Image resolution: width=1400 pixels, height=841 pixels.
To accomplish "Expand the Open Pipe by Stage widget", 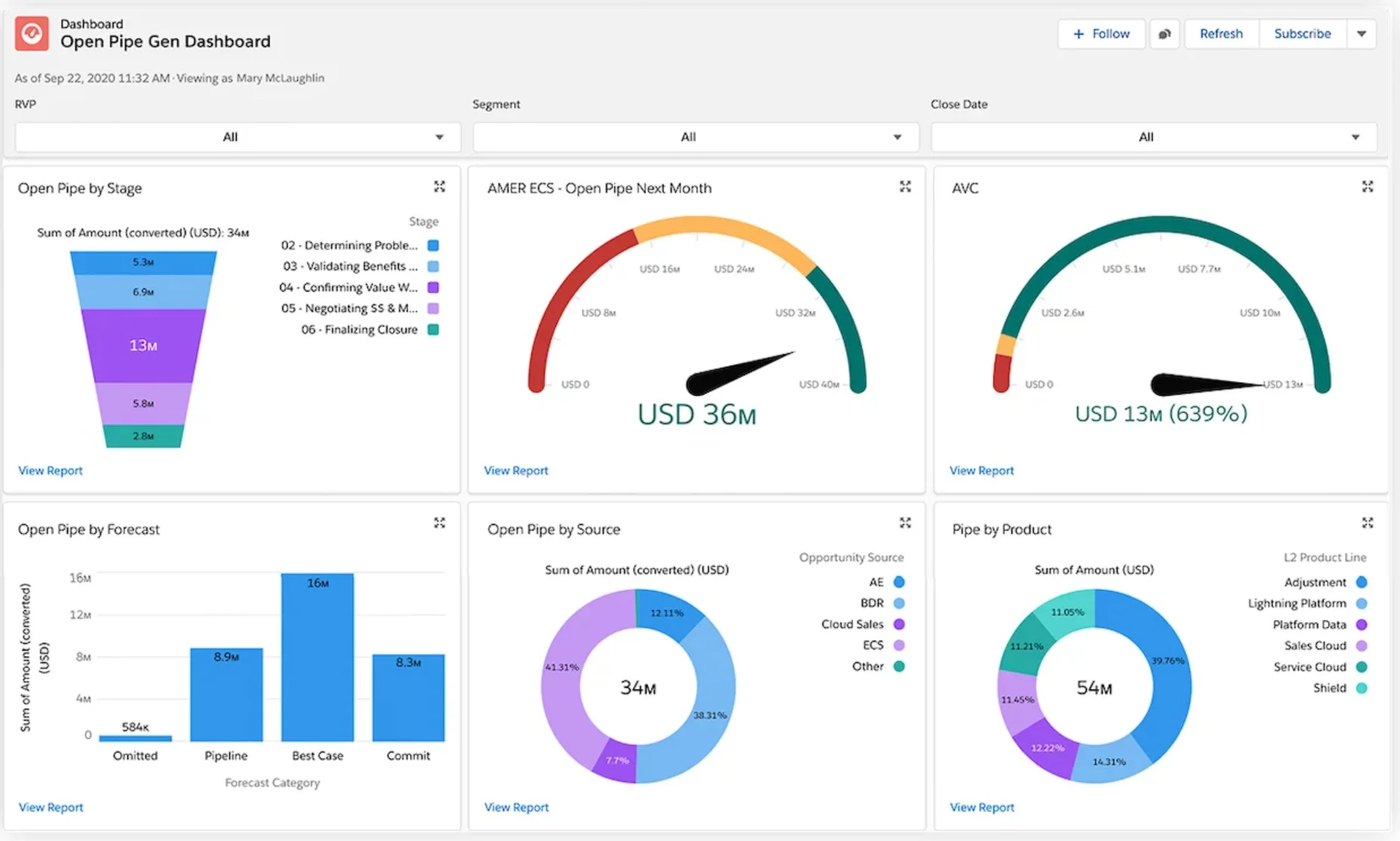I will (440, 186).
